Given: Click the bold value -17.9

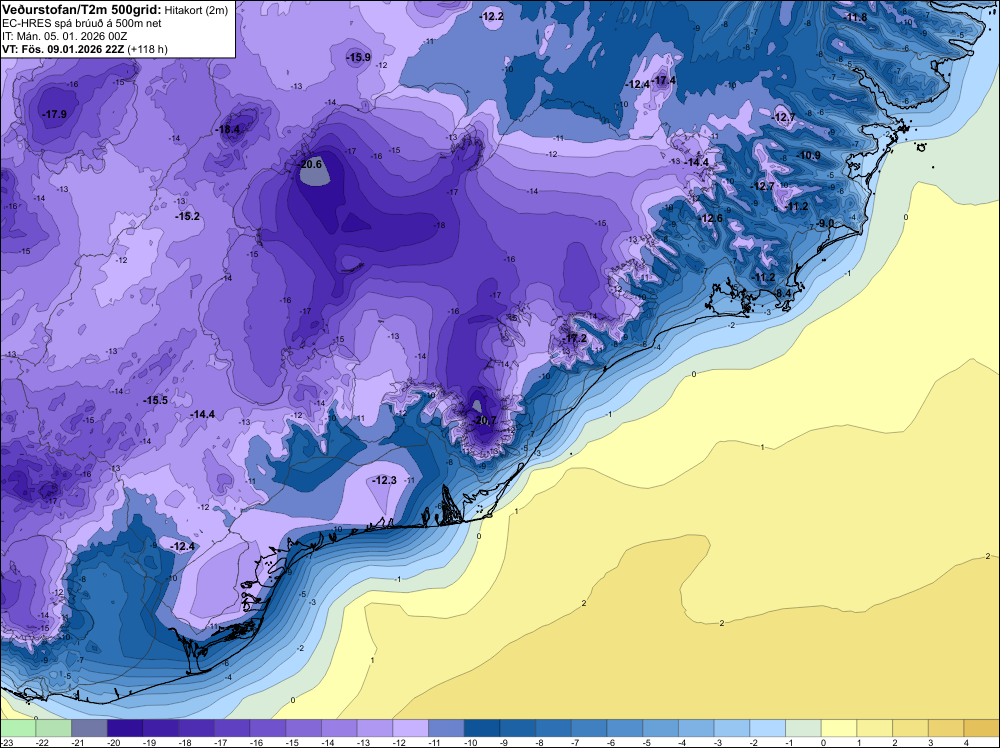Looking at the screenshot, I should click(x=54, y=115).
